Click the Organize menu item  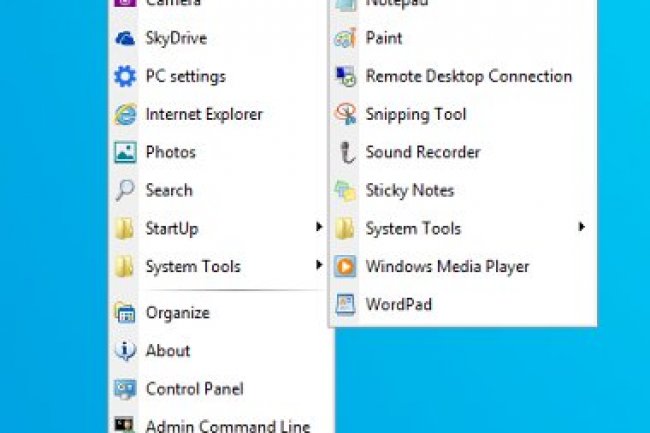tap(177, 312)
